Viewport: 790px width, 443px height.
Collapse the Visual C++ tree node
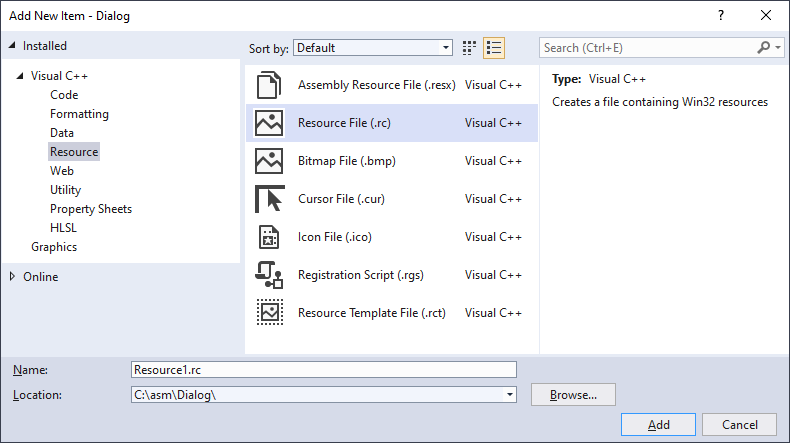(20, 76)
